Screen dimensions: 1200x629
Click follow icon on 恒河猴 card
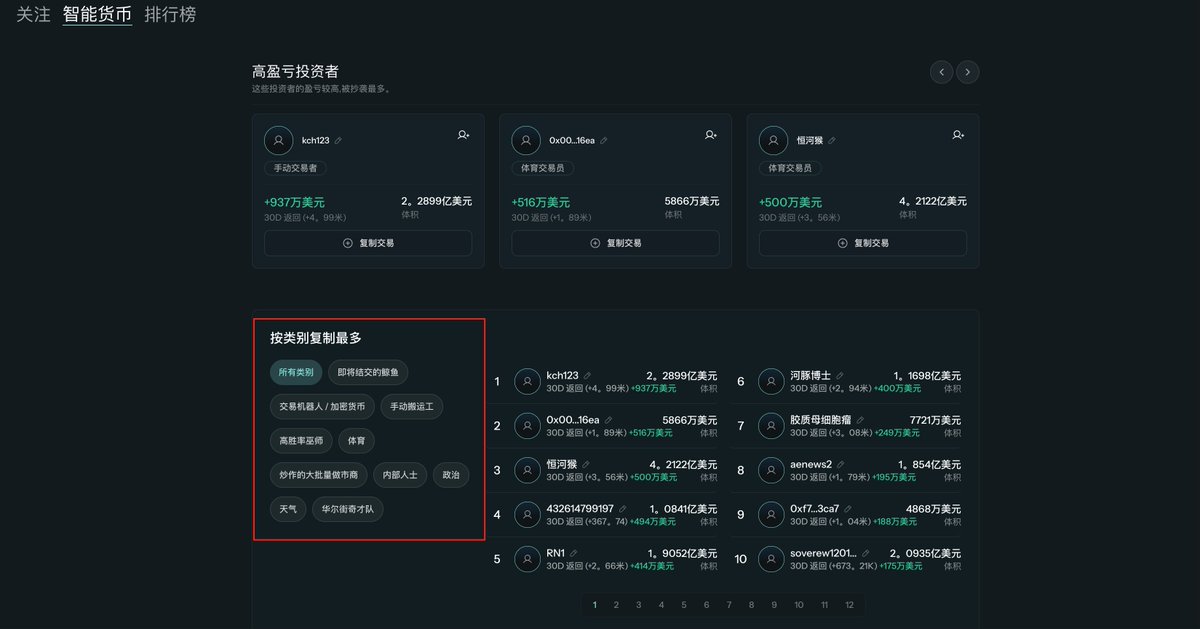(958, 135)
